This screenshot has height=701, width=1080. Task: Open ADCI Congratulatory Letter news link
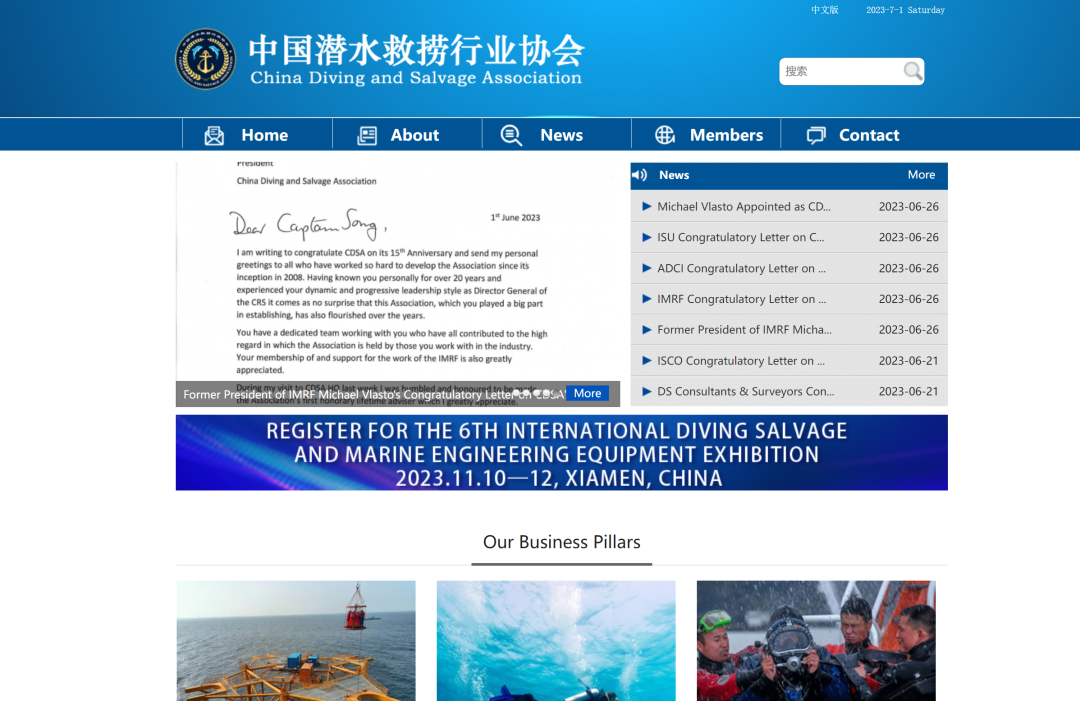click(x=741, y=268)
